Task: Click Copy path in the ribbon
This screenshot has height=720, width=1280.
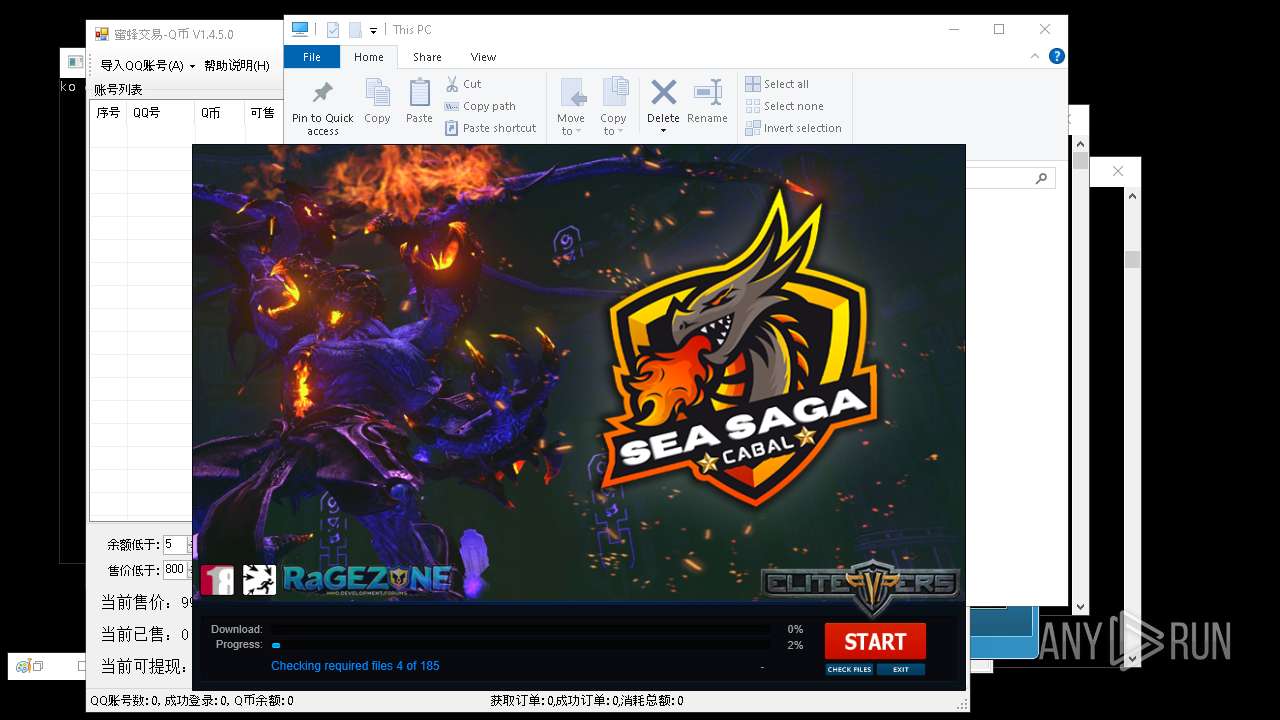Action: (480, 106)
